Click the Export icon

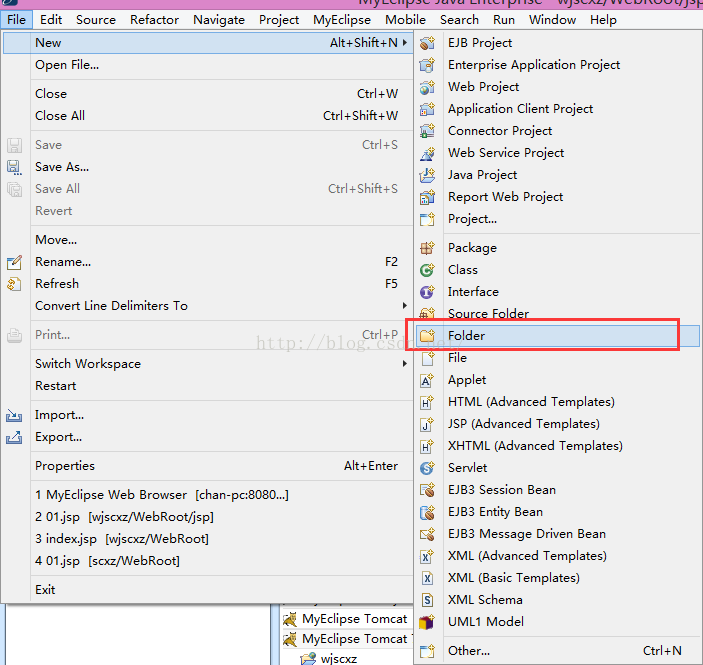pos(14,437)
